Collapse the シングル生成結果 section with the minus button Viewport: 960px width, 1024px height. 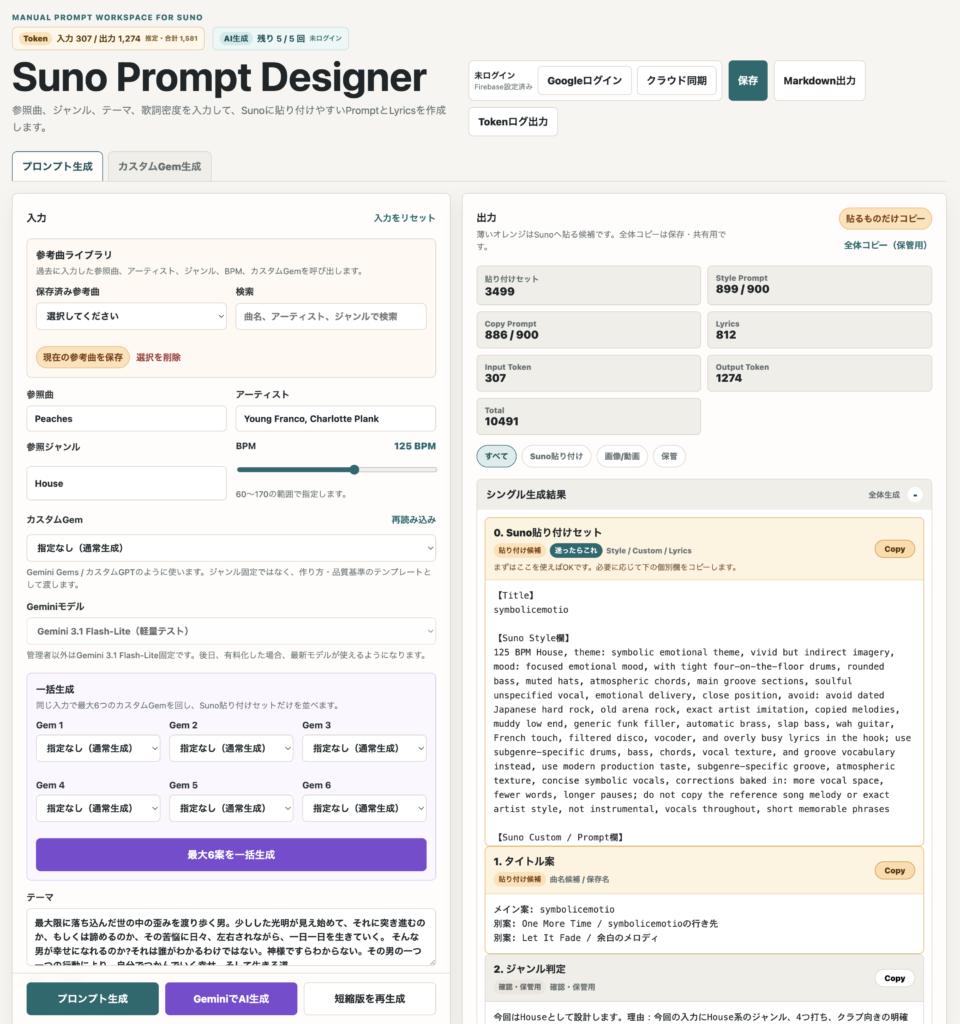915,495
